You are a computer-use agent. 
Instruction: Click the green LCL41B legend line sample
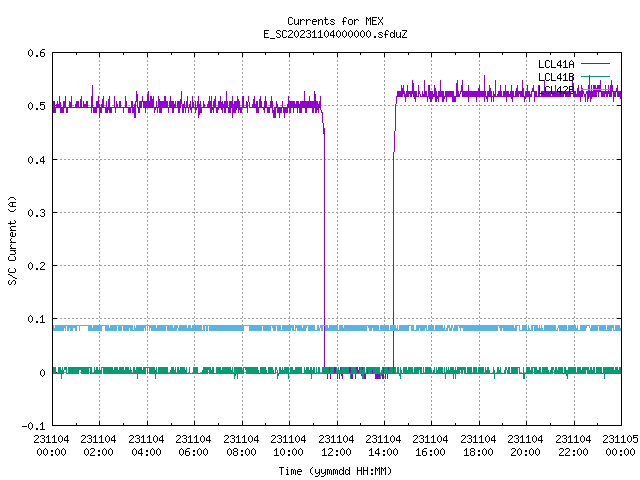pos(595,76)
